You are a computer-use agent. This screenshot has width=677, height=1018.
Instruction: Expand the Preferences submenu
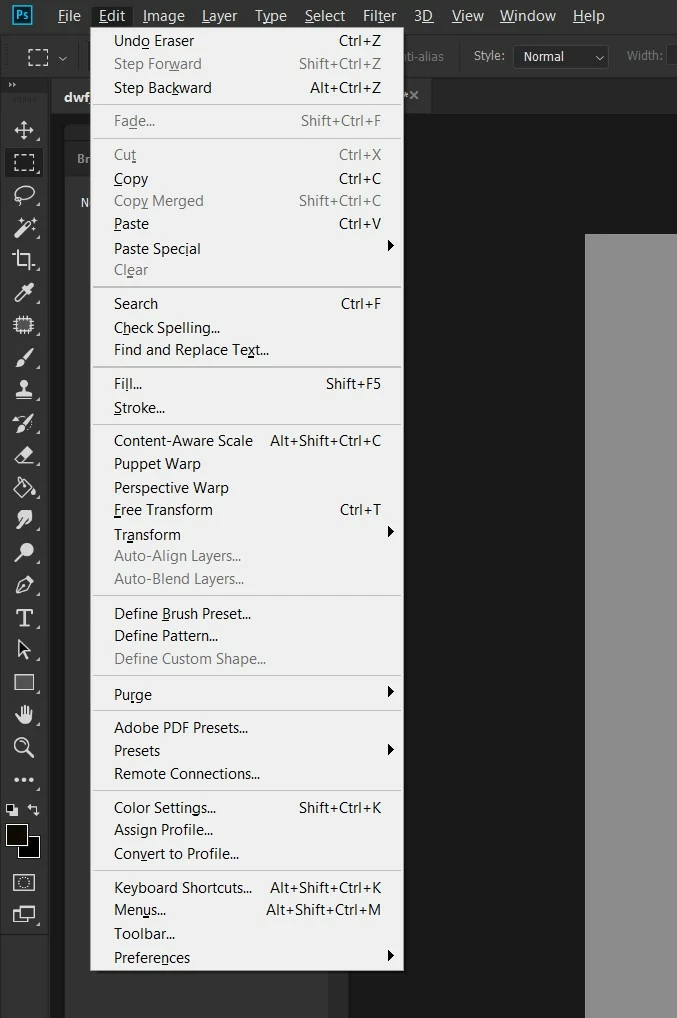pyautogui.click(x=247, y=958)
